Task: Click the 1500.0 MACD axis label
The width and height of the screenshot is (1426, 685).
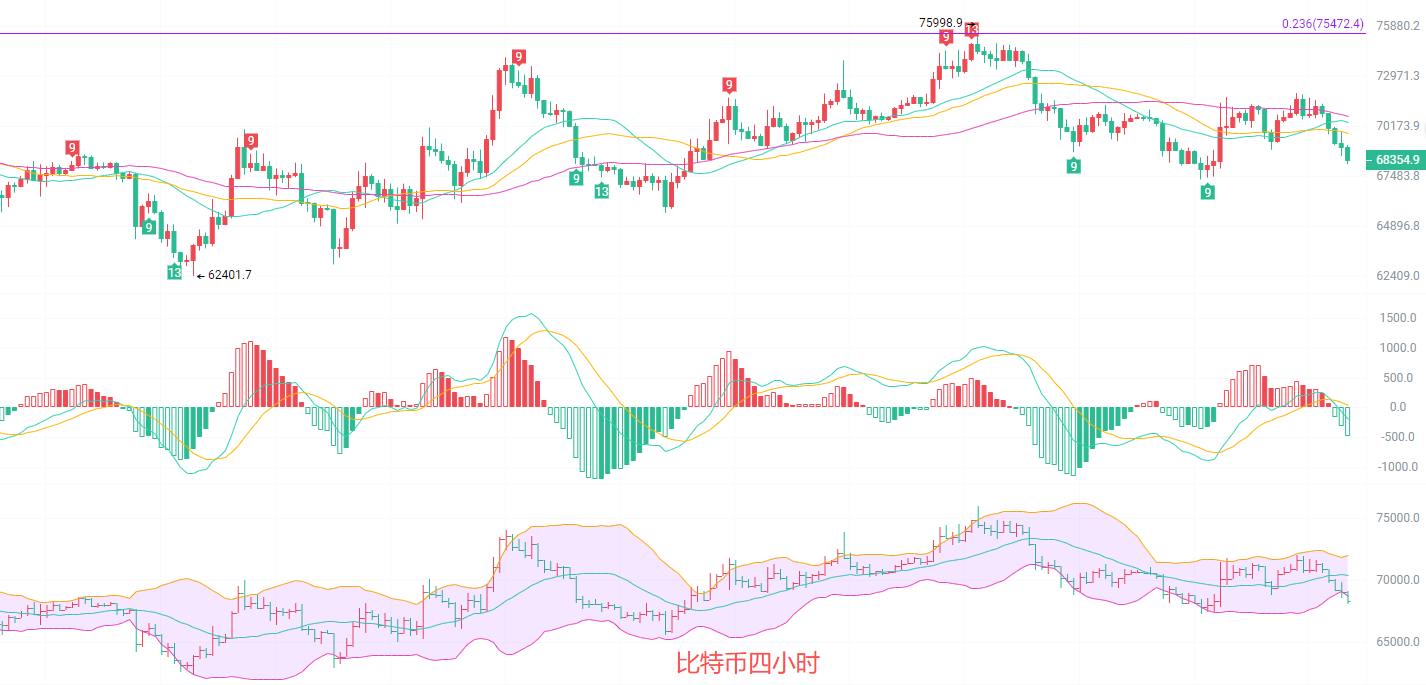Action: pyautogui.click(x=1397, y=318)
